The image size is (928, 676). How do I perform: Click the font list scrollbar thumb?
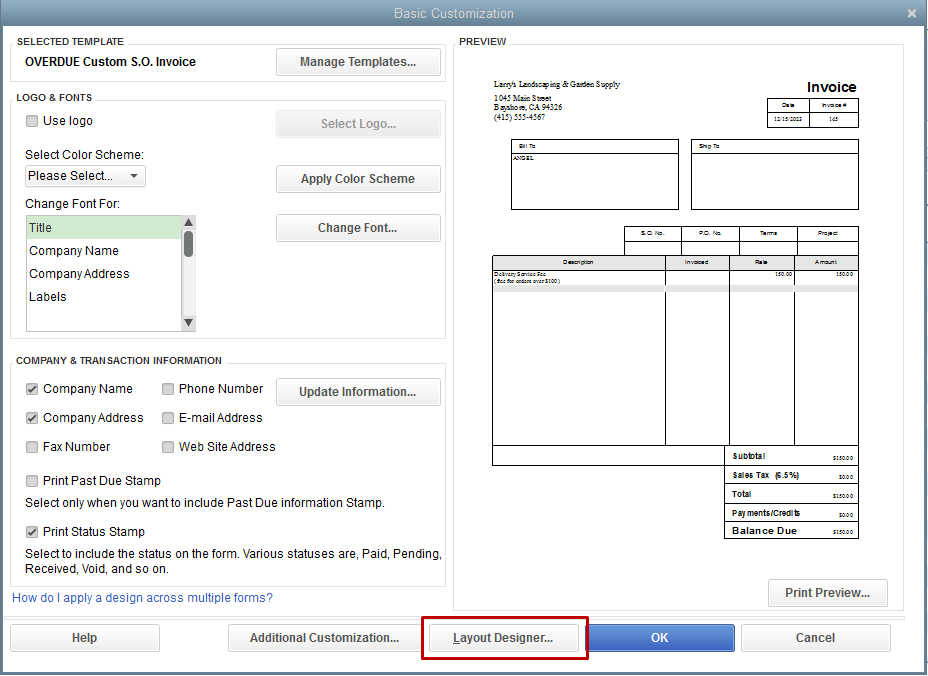(188, 244)
